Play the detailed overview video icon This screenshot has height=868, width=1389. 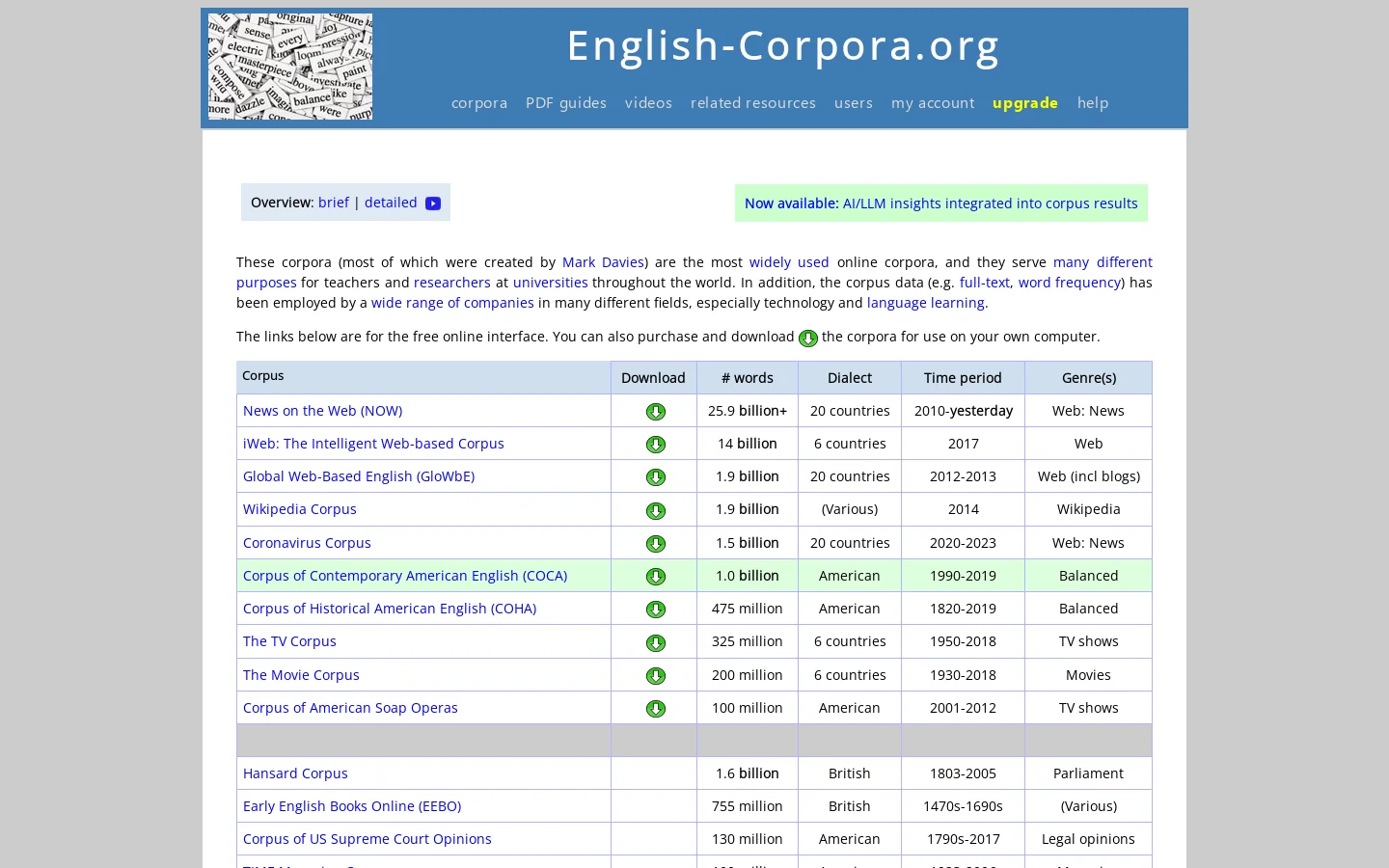433,203
